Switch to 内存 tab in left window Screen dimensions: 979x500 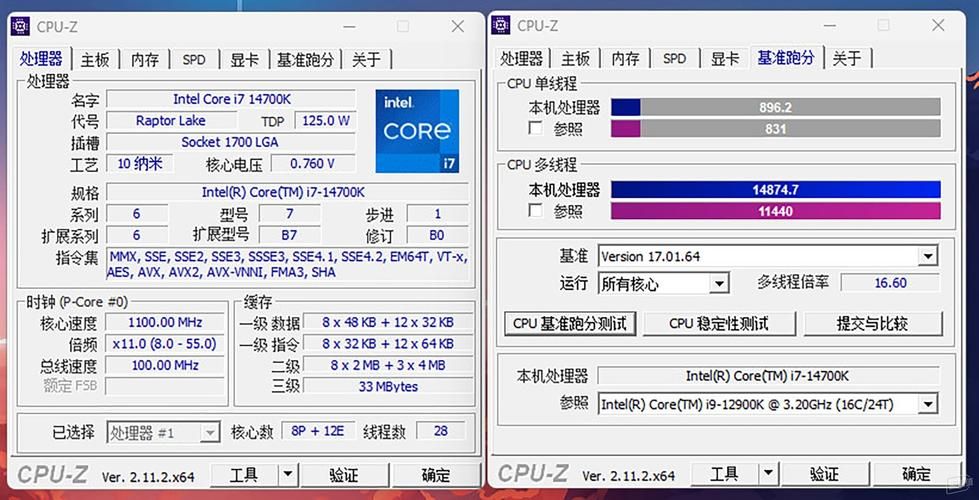pyautogui.click(x=145, y=59)
